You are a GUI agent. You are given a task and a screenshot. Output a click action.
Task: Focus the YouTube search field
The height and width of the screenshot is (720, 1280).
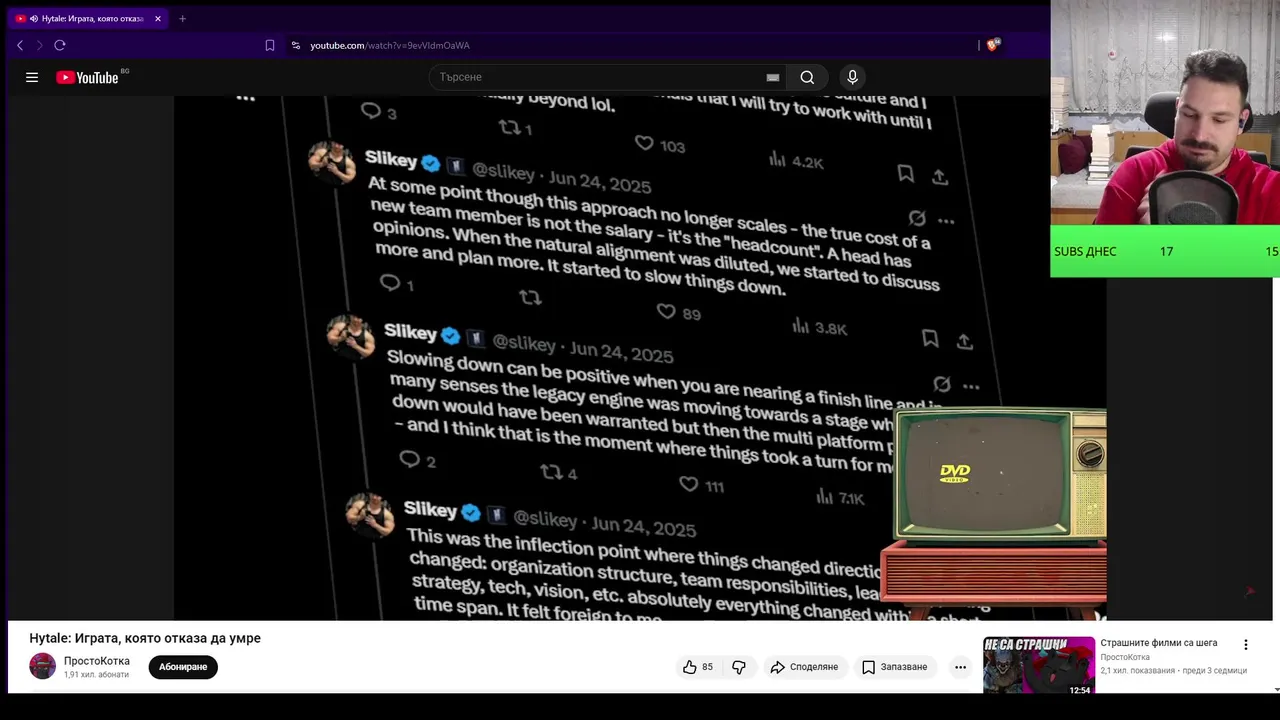(x=600, y=77)
